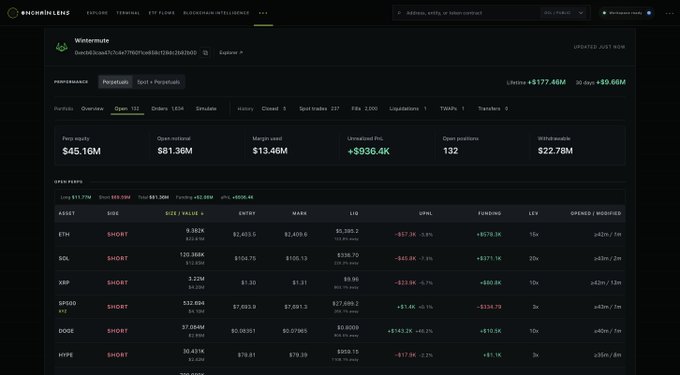The height and width of the screenshot is (375, 680).
Task: Open the Explorer external link
Action: 231,52
